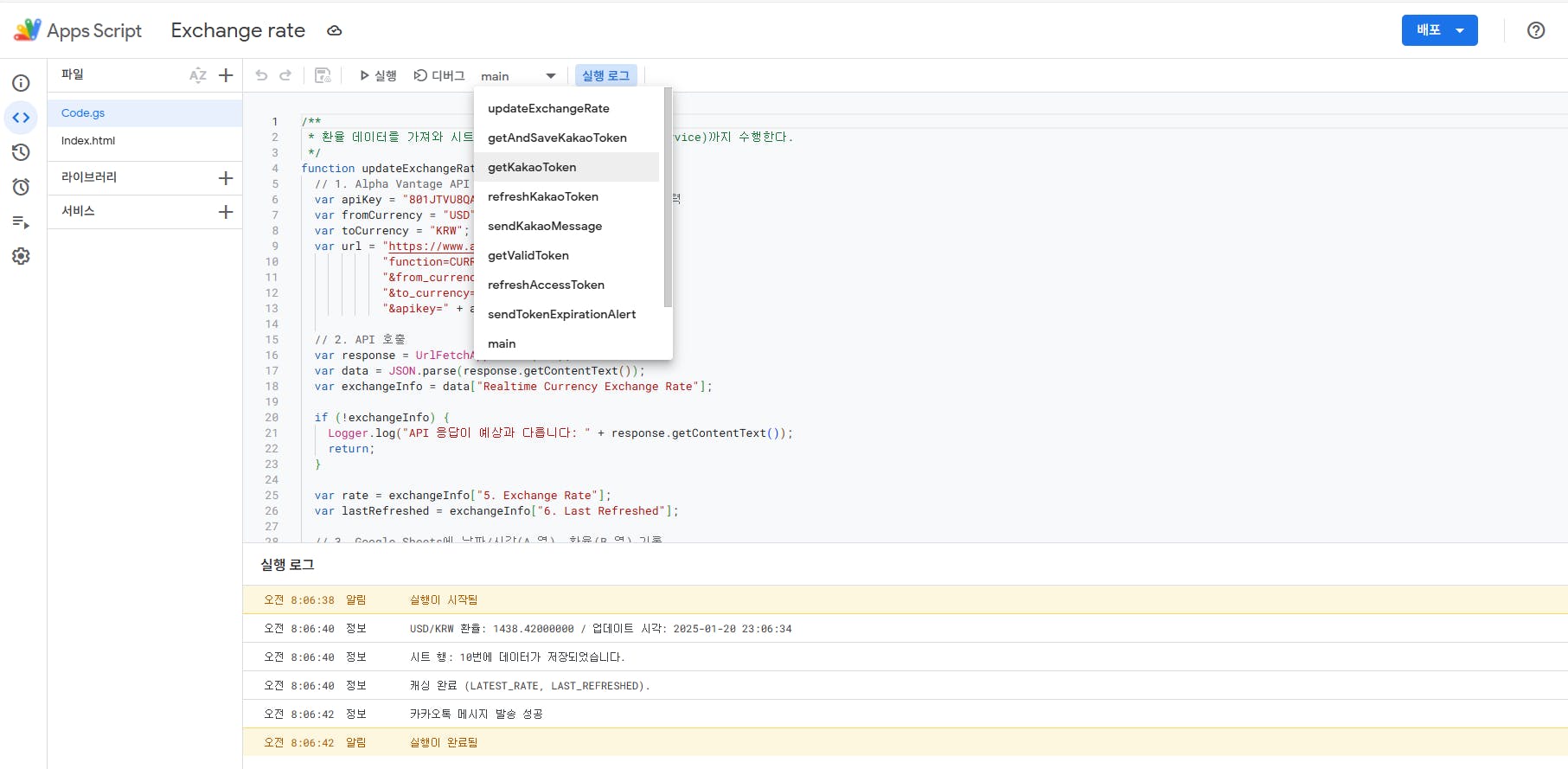Viewport: 1568px width, 769px height.
Task: Choose refreshAccessToken from function list
Action: click(x=566, y=285)
